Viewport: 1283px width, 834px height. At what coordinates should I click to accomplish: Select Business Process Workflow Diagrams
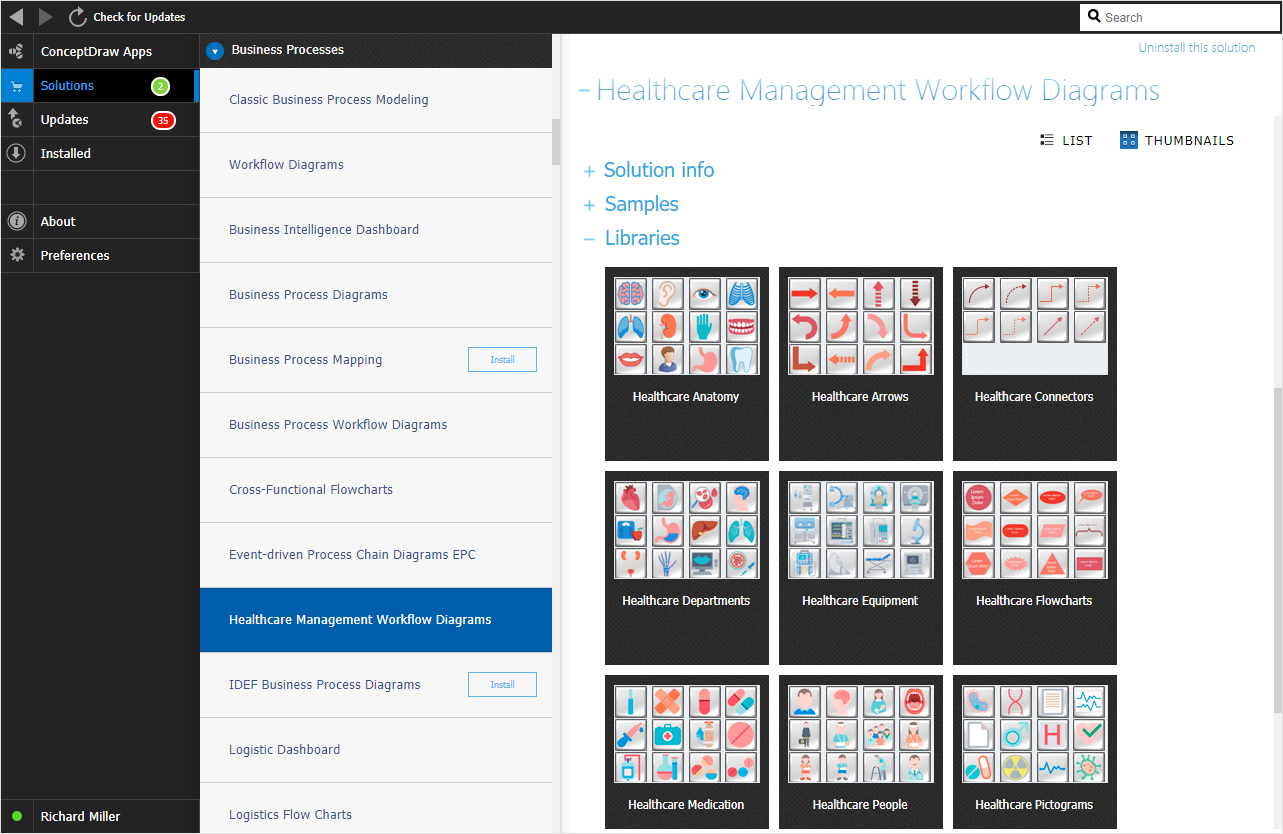click(x=376, y=425)
